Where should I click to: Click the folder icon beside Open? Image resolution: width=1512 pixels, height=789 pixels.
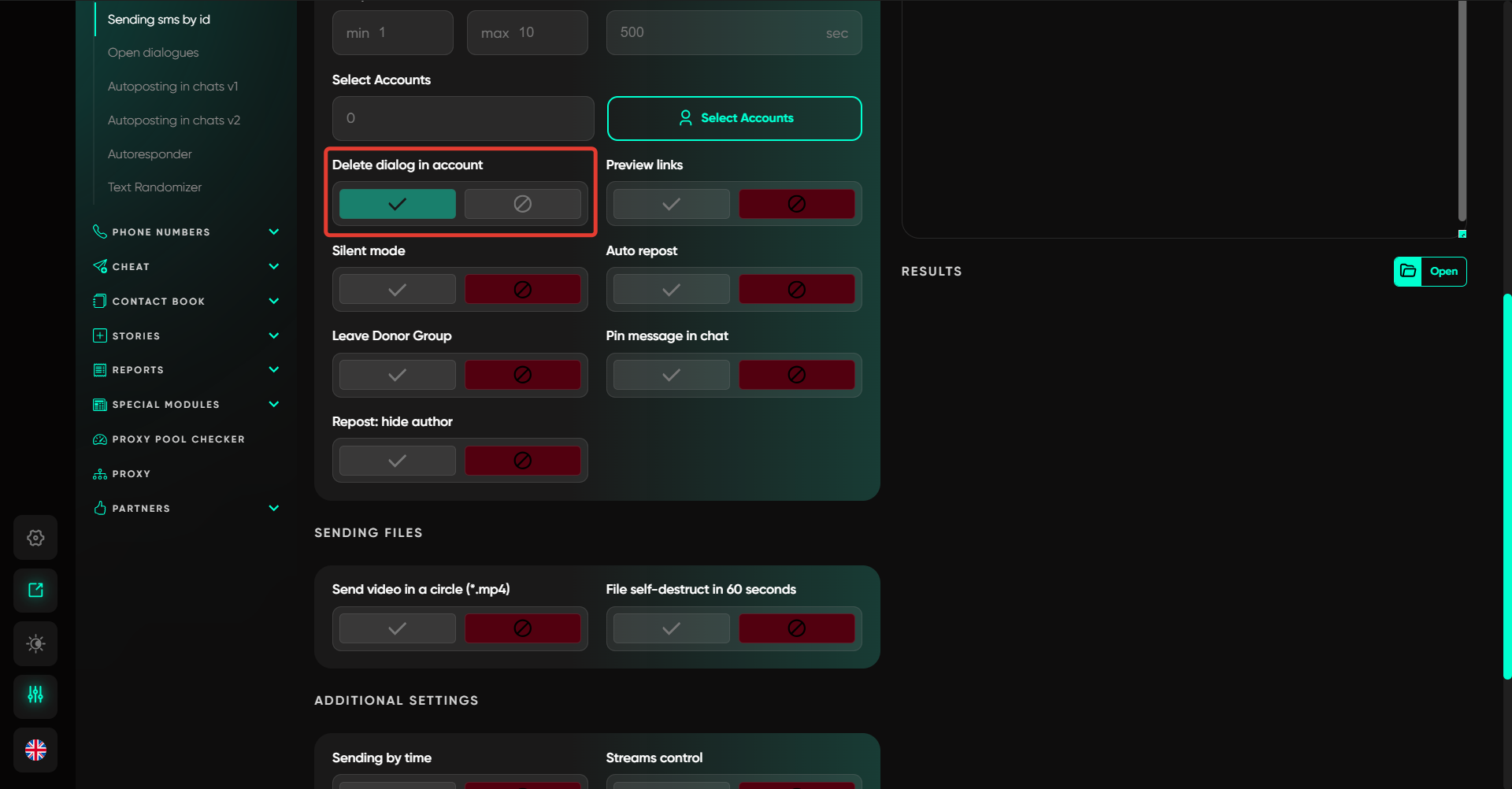click(x=1408, y=272)
